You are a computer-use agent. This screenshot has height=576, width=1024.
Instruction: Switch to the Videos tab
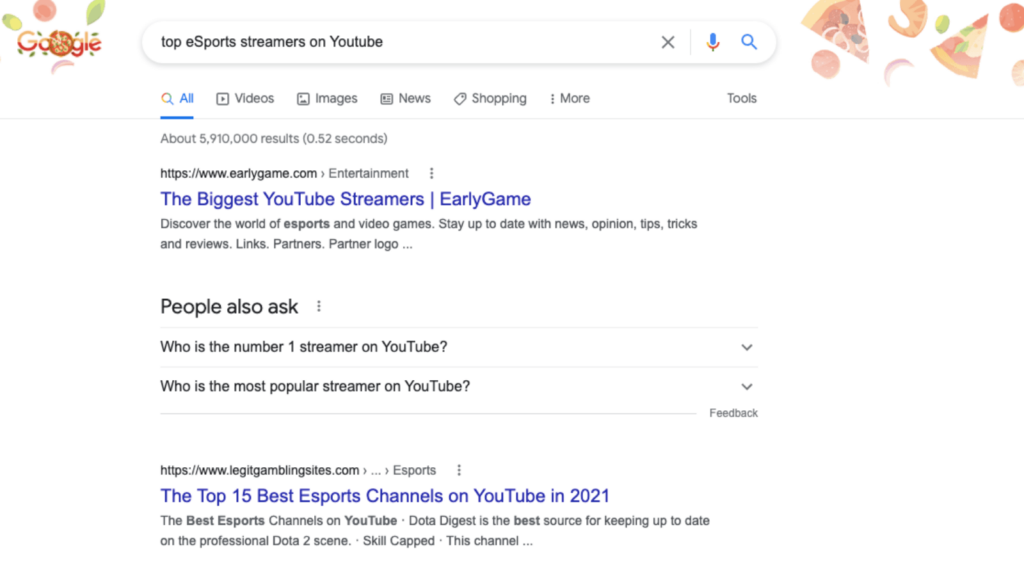tap(245, 99)
